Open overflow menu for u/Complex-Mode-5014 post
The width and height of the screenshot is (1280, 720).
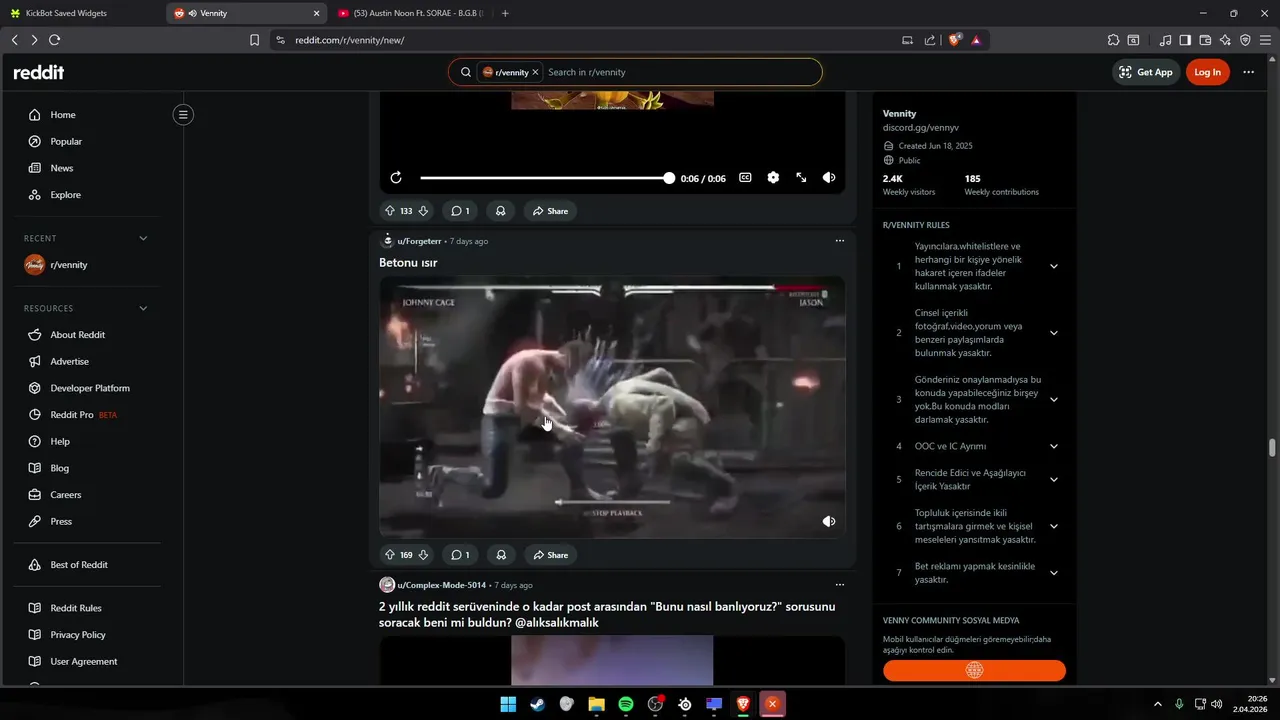click(x=840, y=585)
